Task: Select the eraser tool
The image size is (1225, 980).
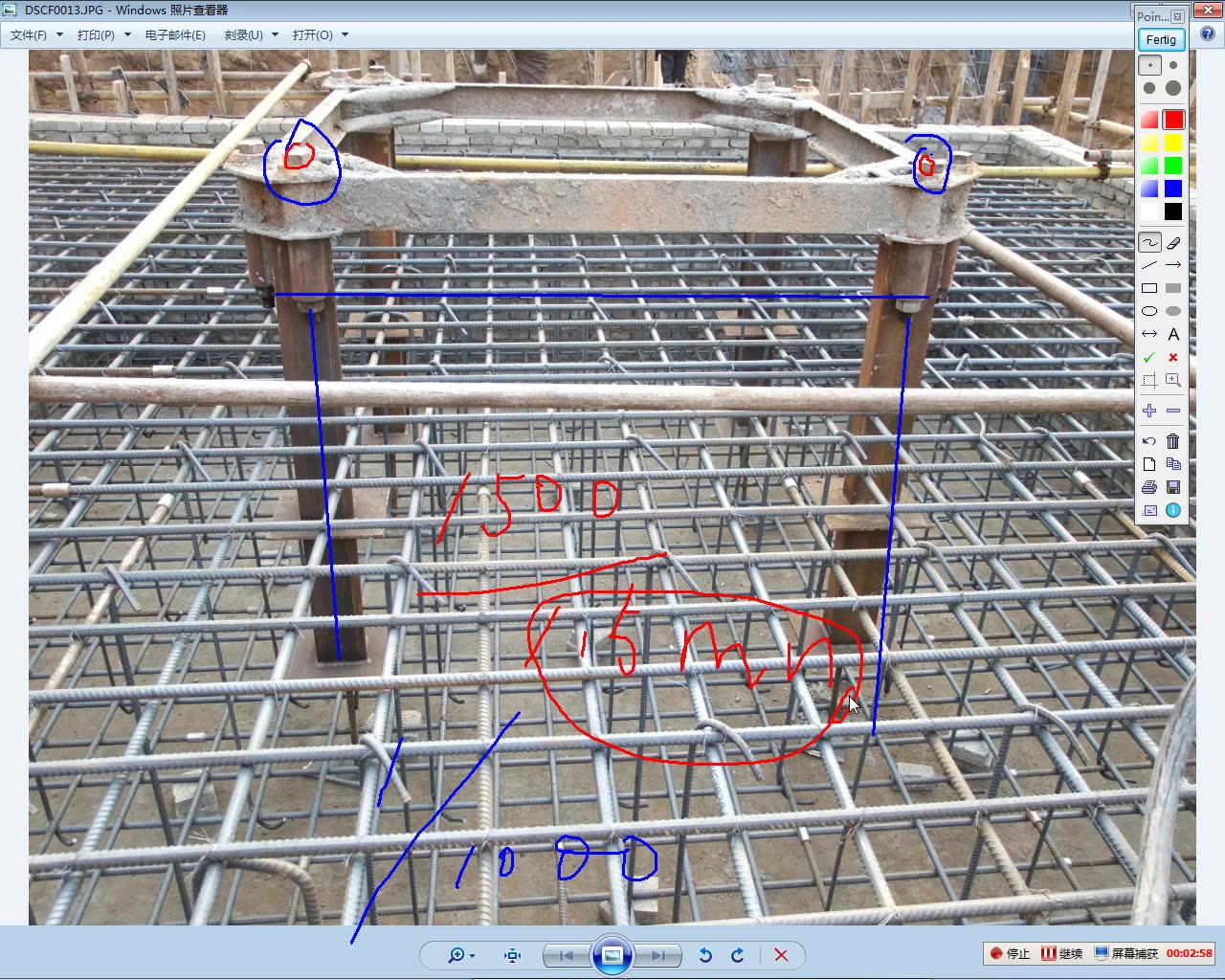Action: [1173, 243]
